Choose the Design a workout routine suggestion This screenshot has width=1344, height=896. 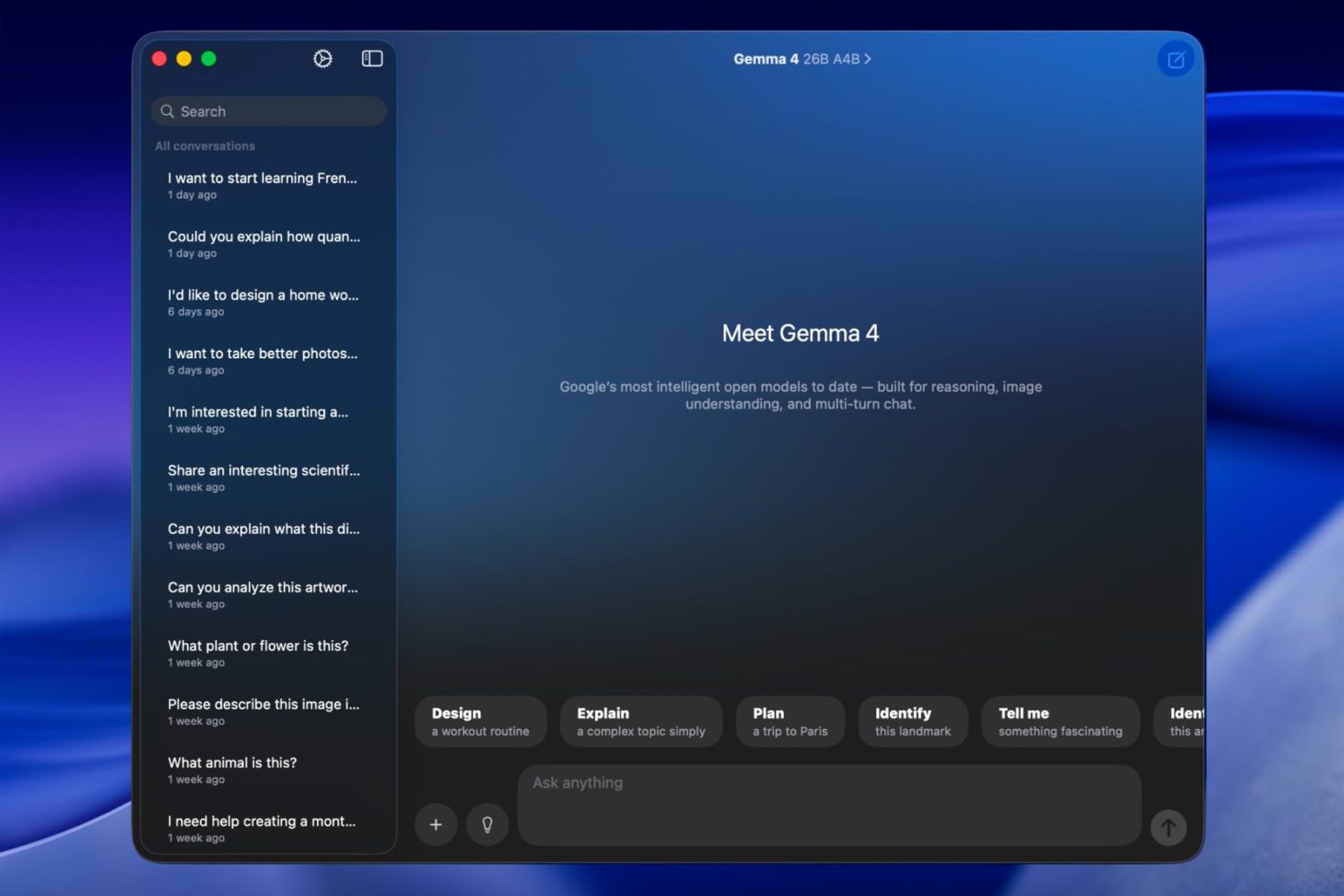click(481, 721)
